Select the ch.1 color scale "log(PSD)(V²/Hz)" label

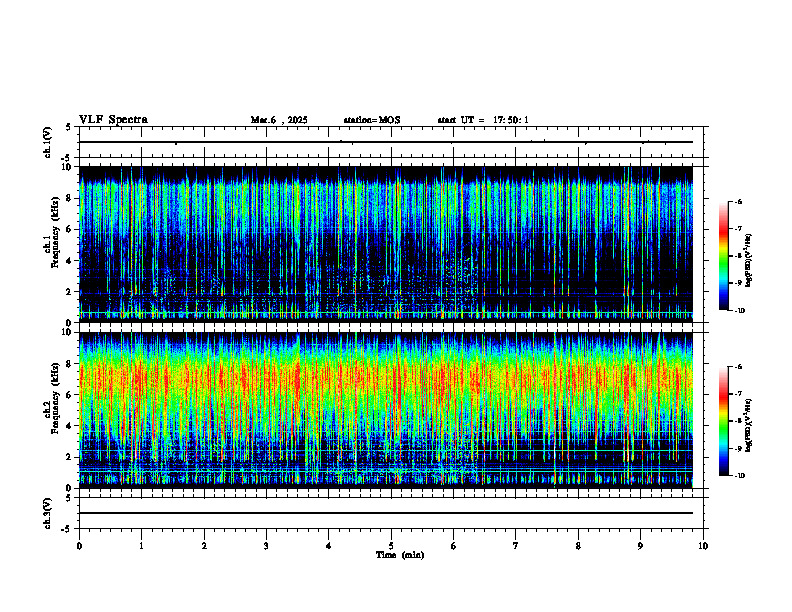tap(749, 261)
